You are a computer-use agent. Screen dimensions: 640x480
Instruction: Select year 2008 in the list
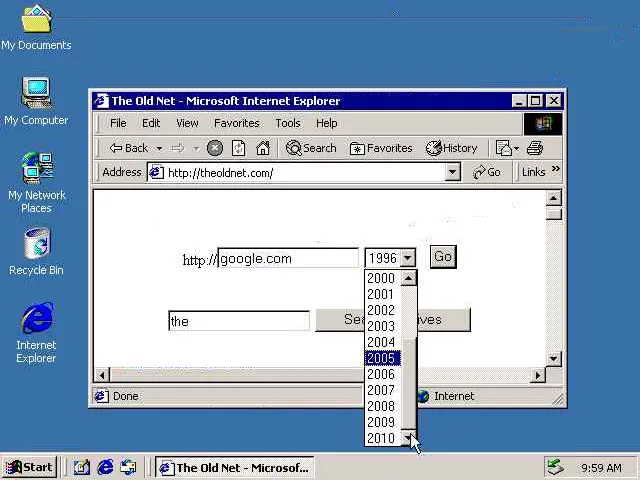382,406
